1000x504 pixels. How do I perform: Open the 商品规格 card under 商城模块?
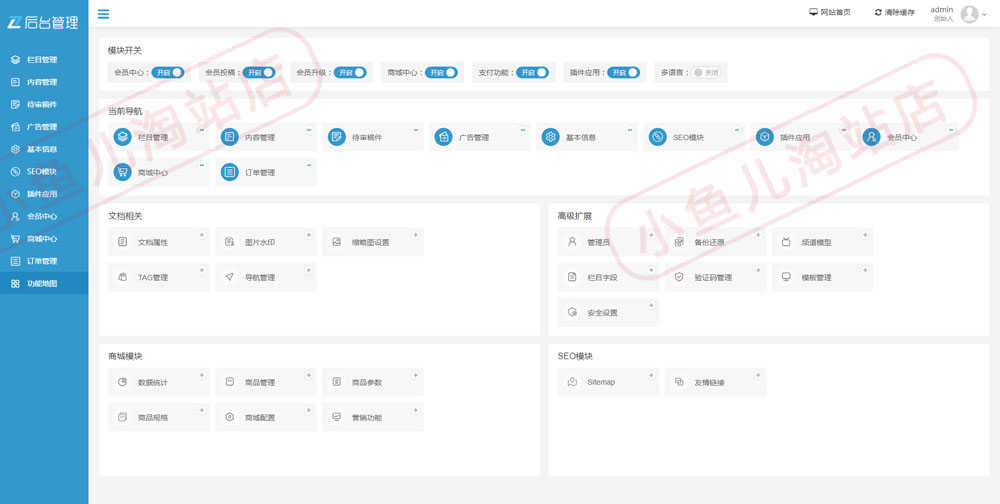click(x=158, y=417)
